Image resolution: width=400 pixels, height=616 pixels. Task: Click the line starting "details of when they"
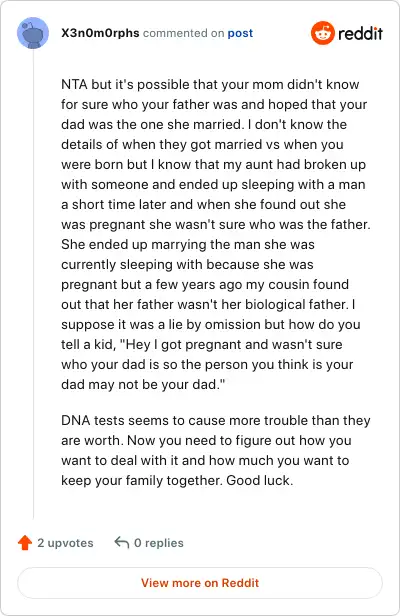click(202, 144)
